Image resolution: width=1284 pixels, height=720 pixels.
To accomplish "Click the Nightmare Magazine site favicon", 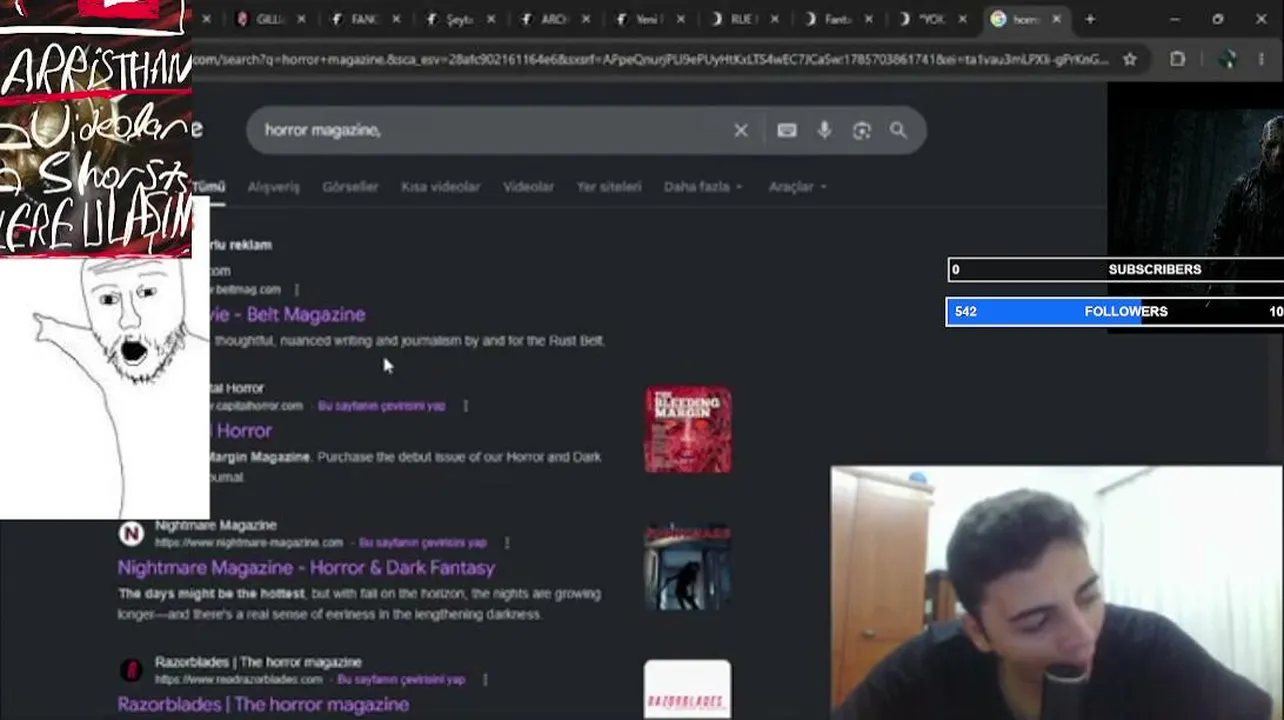I will pos(131,534).
